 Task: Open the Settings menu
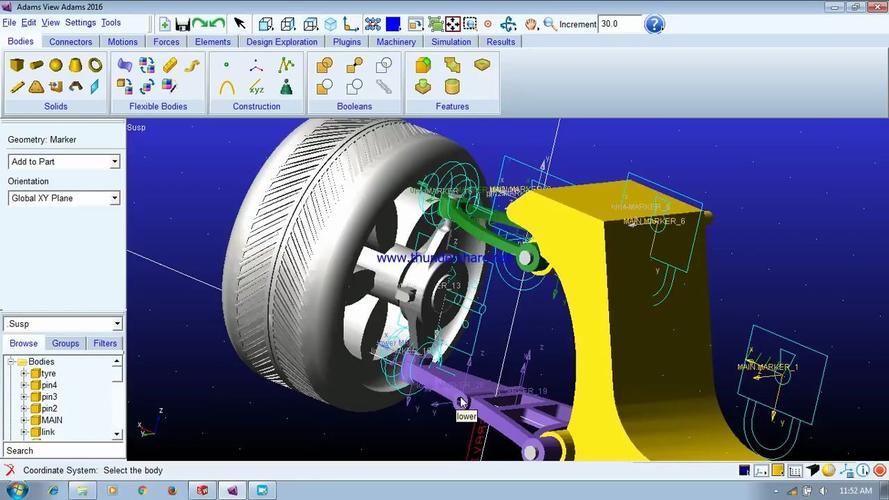coord(81,23)
